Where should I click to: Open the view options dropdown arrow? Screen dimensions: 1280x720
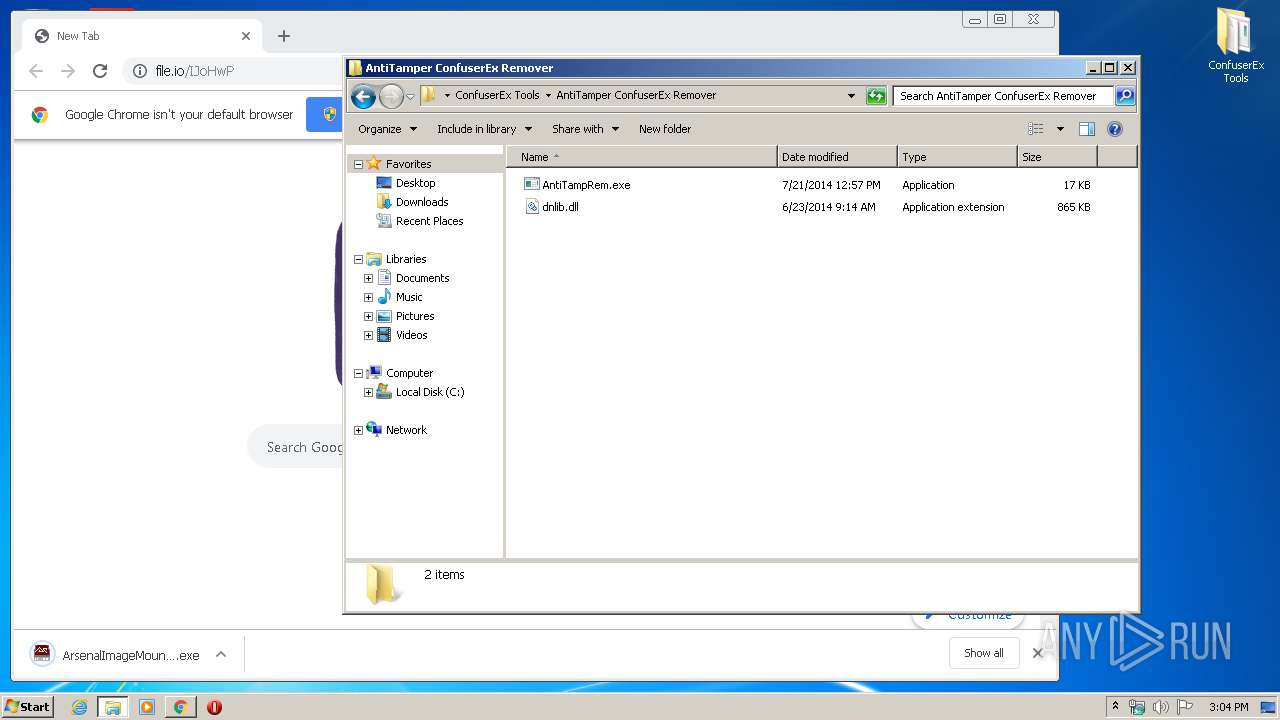(1060, 129)
